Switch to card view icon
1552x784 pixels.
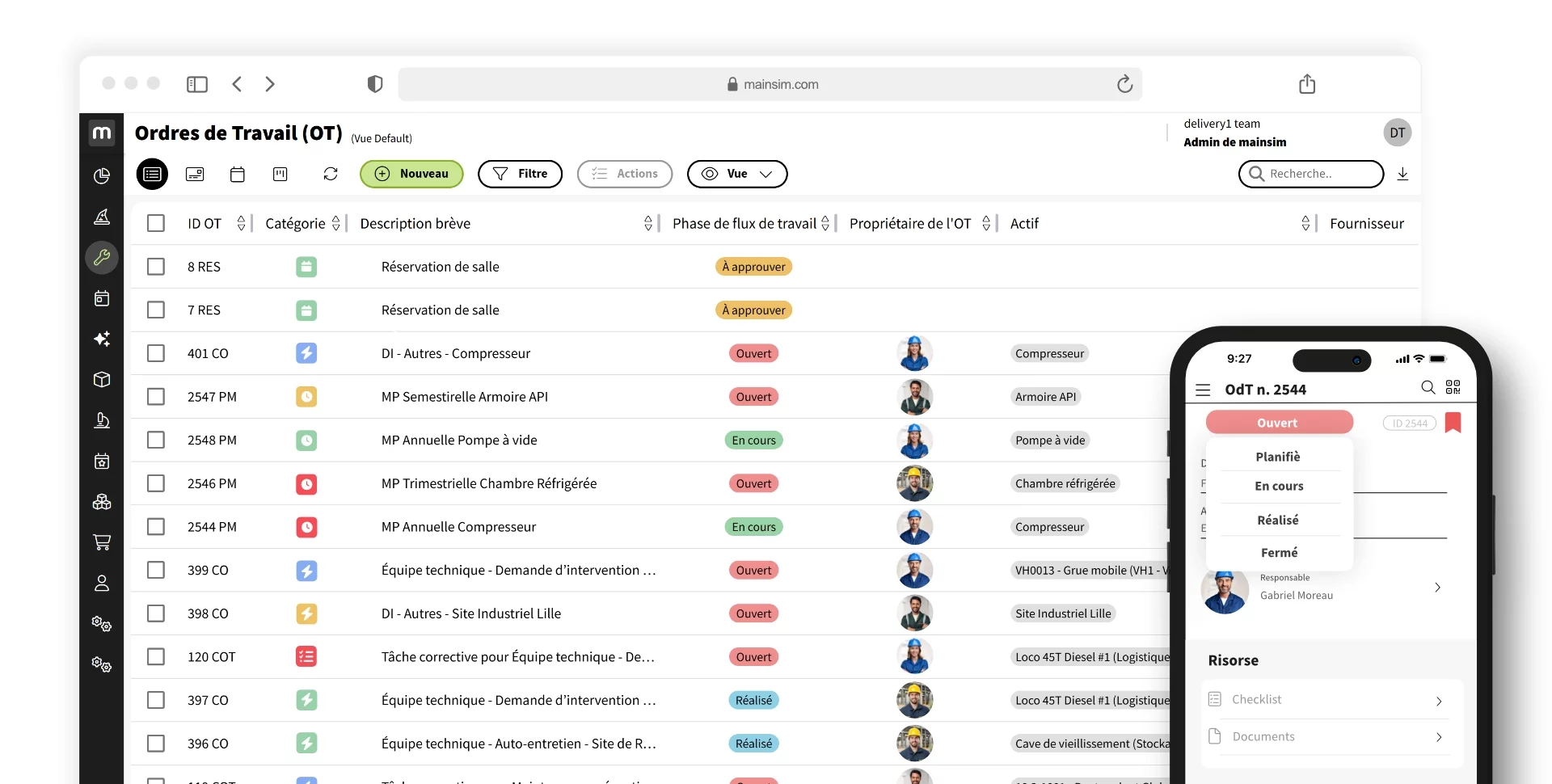click(195, 174)
